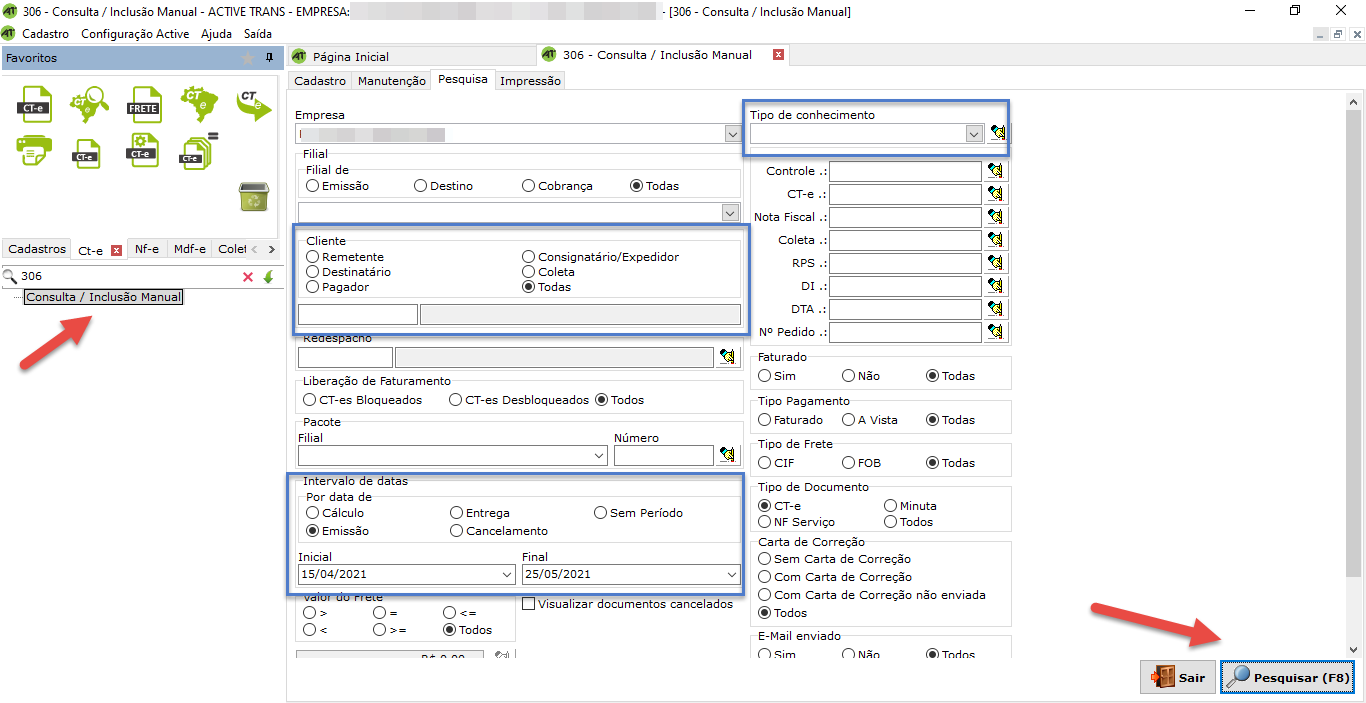Screen dimensions: 1366x703
Task: Click the Sair button
Action: pos(1178,677)
